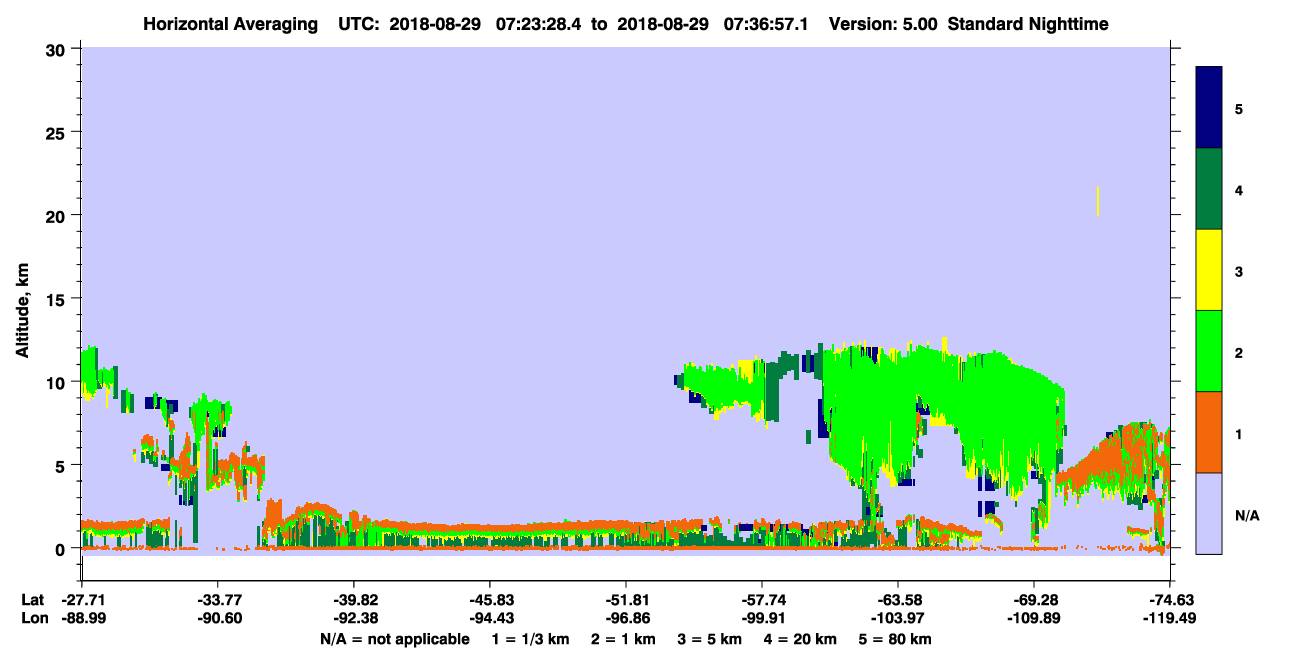Click the latitude value -51.81
The height and width of the screenshot is (667, 1300).
pos(626,600)
